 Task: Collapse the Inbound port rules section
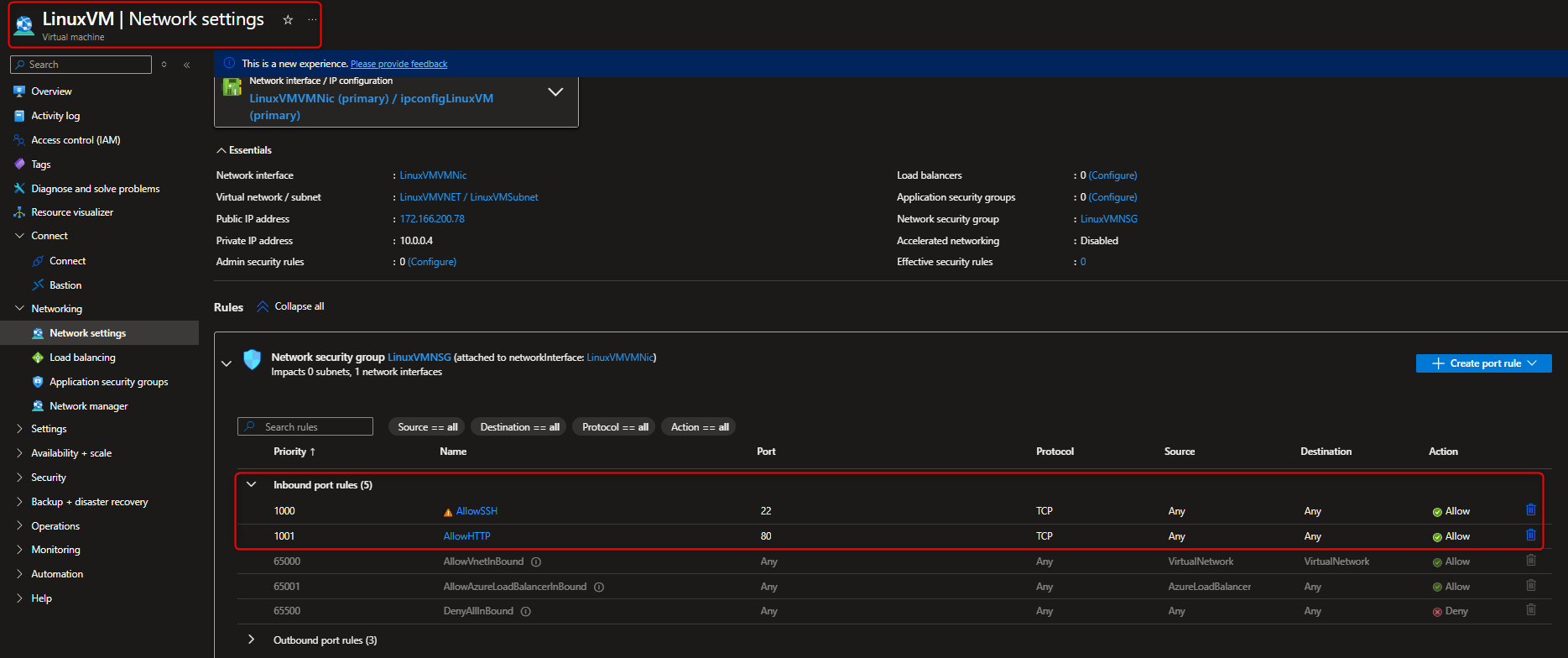pos(251,484)
